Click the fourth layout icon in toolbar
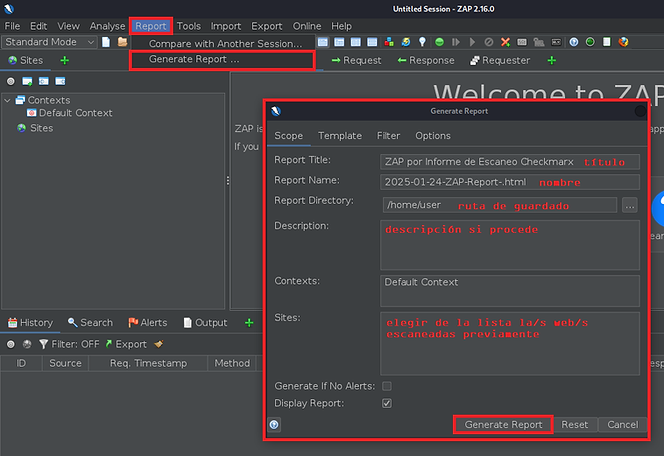The image size is (664, 456). 372,42
